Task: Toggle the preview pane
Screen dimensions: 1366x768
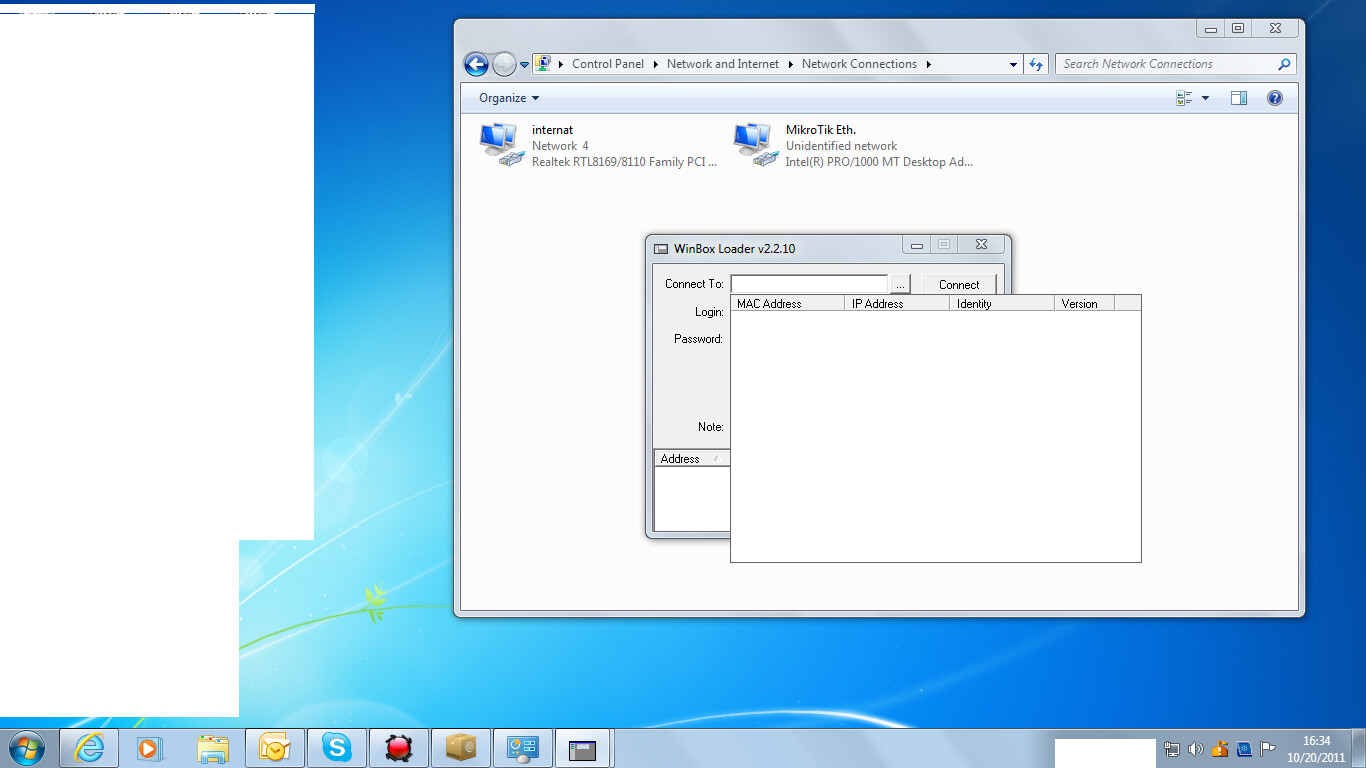Action: tap(1239, 98)
